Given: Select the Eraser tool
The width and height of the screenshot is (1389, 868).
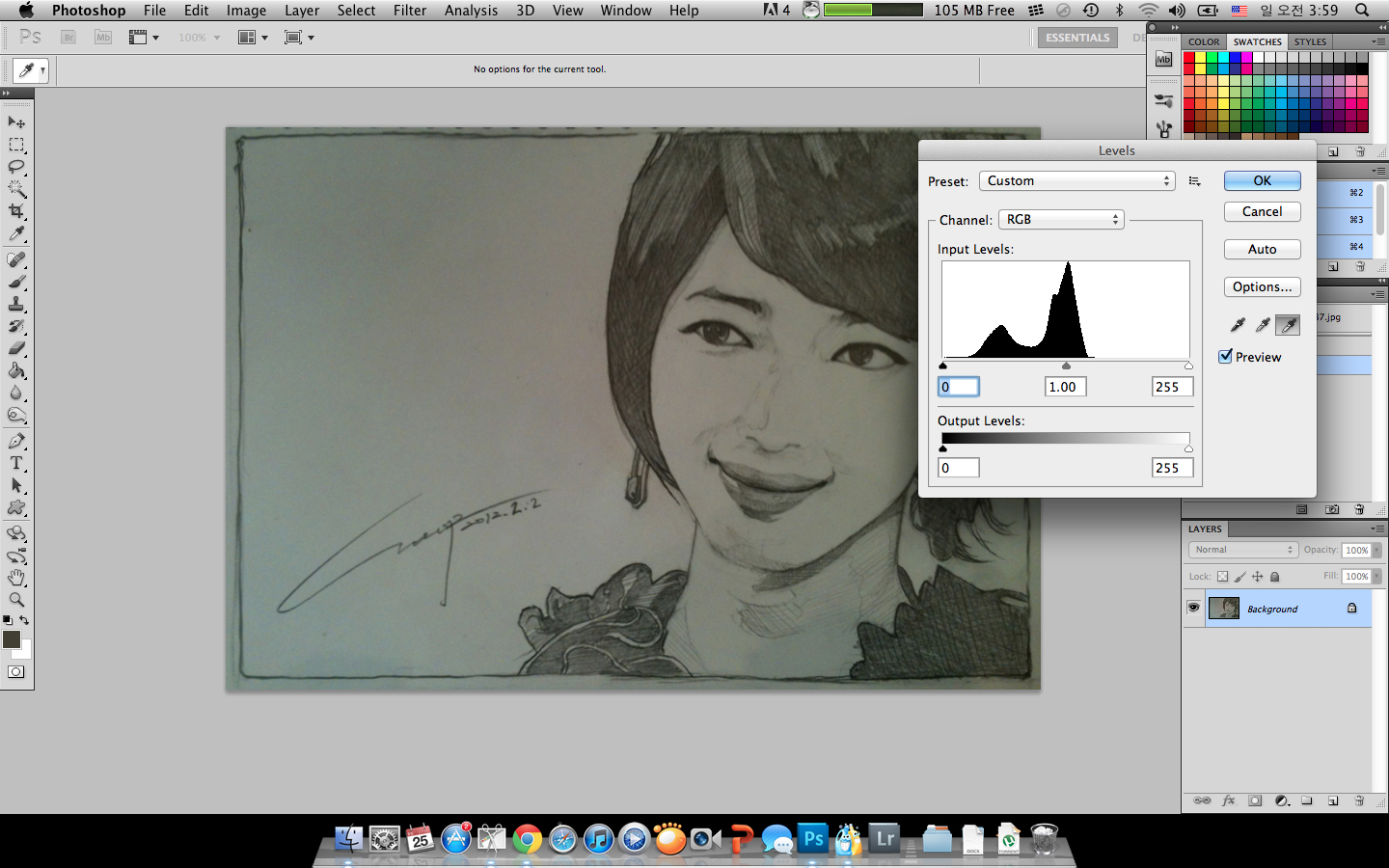Looking at the screenshot, I should pos(16,348).
